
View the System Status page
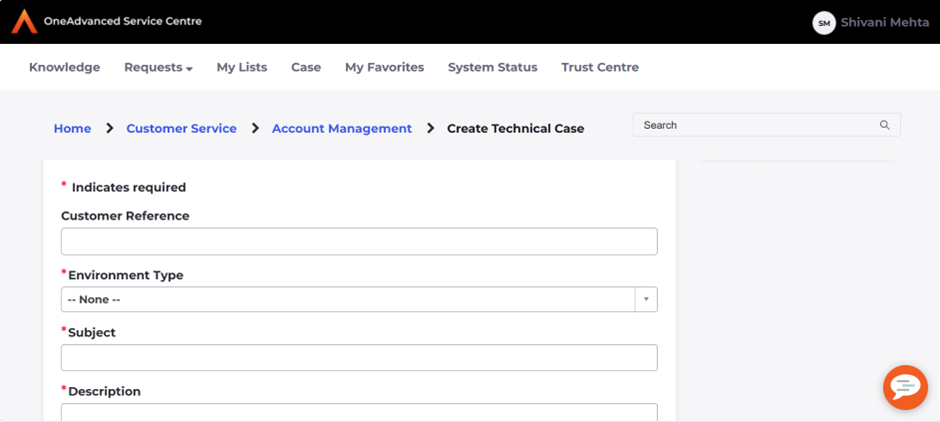[x=492, y=67]
